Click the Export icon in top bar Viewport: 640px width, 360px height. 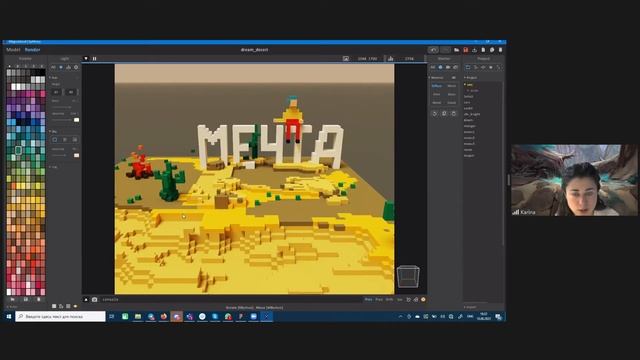pyautogui.click(x=474, y=50)
